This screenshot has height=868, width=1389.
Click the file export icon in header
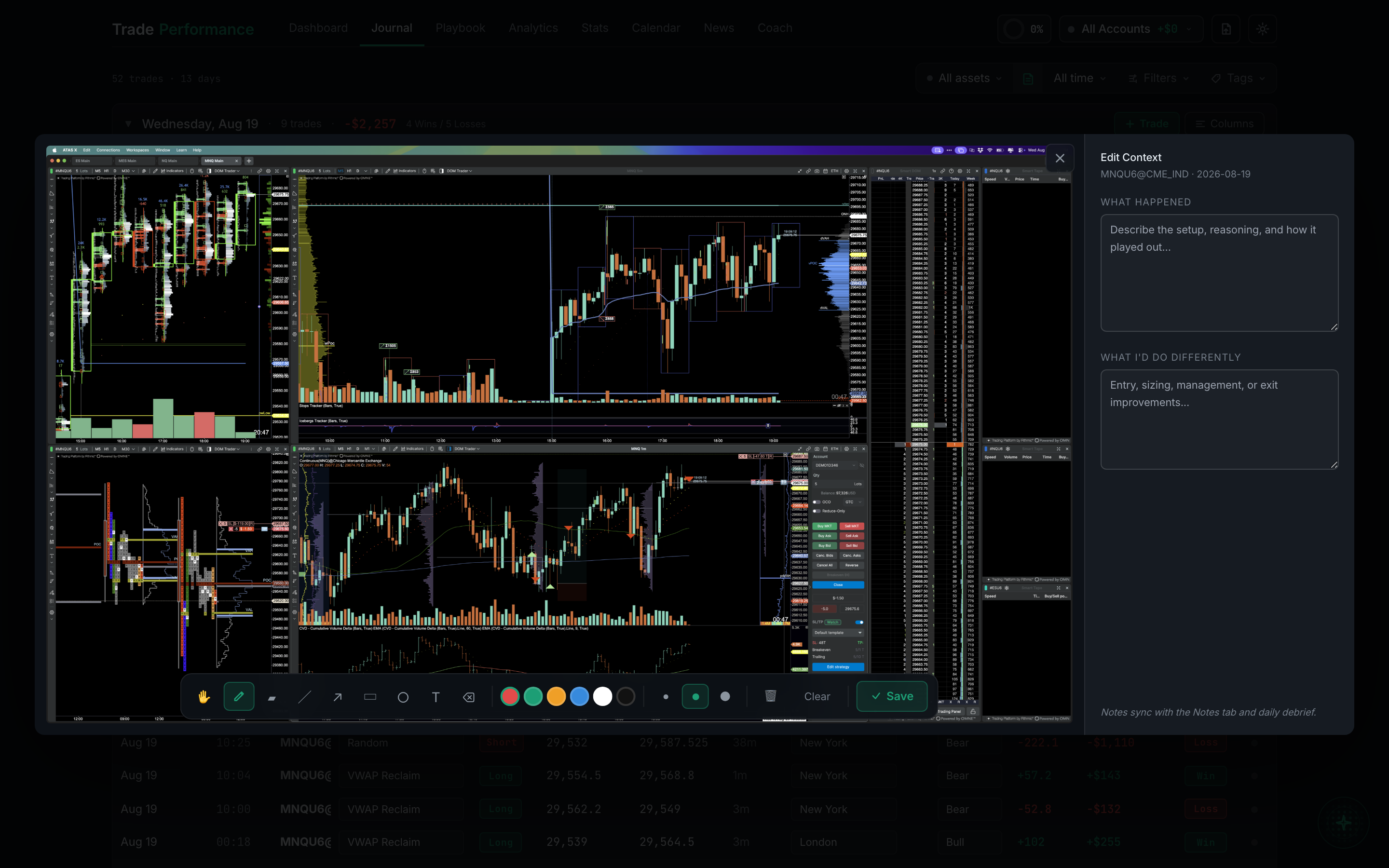pyautogui.click(x=1226, y=29)
